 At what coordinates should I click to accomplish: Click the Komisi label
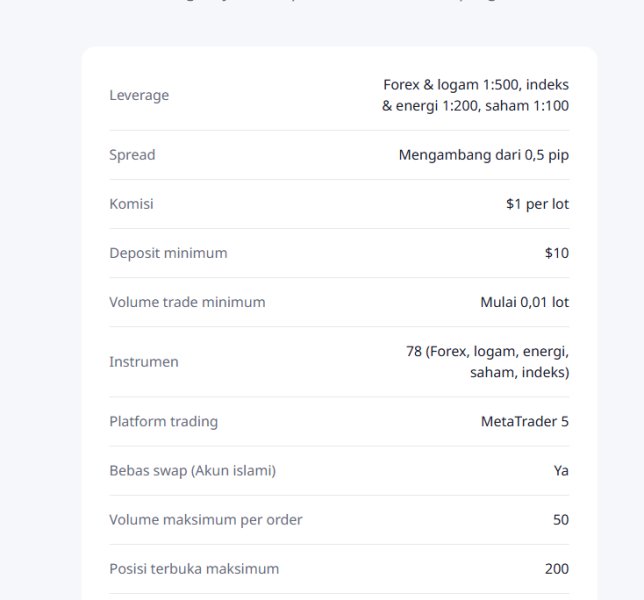coord(131,204)
